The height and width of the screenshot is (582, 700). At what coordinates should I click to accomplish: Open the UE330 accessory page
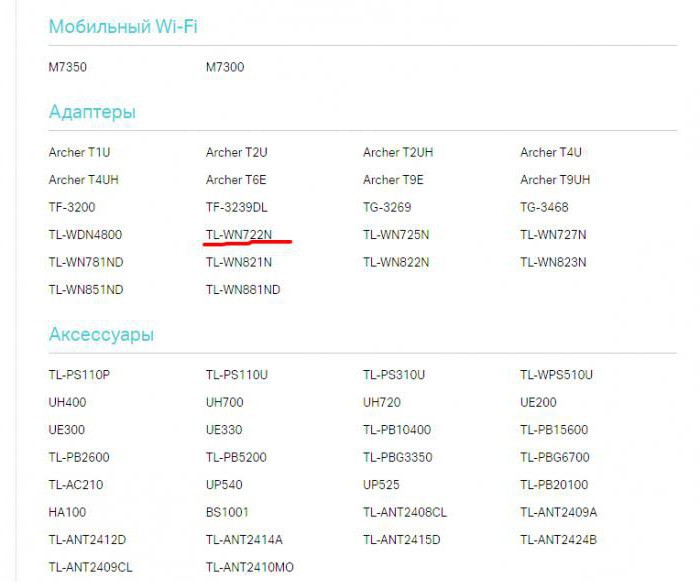pyautogui.click(x=224, y=430)
